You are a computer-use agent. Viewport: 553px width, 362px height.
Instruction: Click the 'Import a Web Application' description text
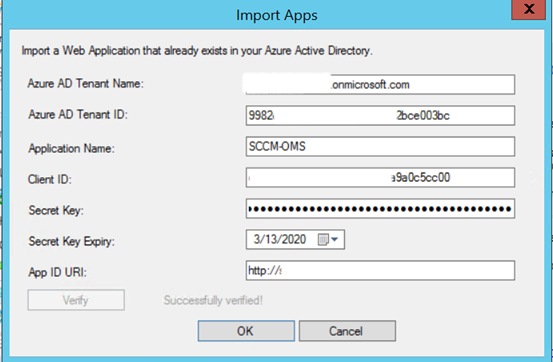pyautogui.click(x=197, y=51)
